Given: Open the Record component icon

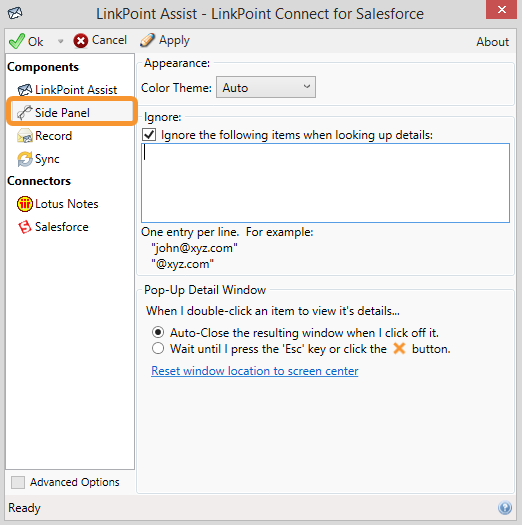Looking at the screenshot, I should coord(25,136).
